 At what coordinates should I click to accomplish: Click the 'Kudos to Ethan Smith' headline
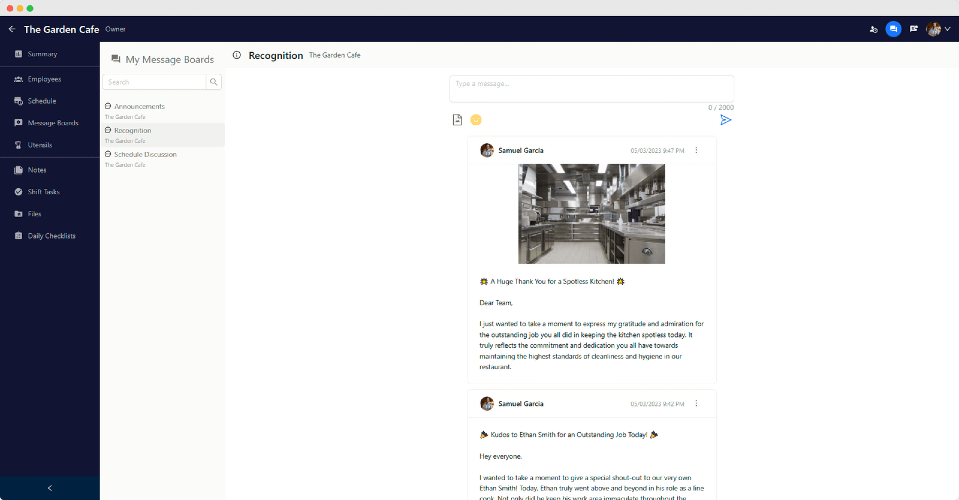(569, 435)
